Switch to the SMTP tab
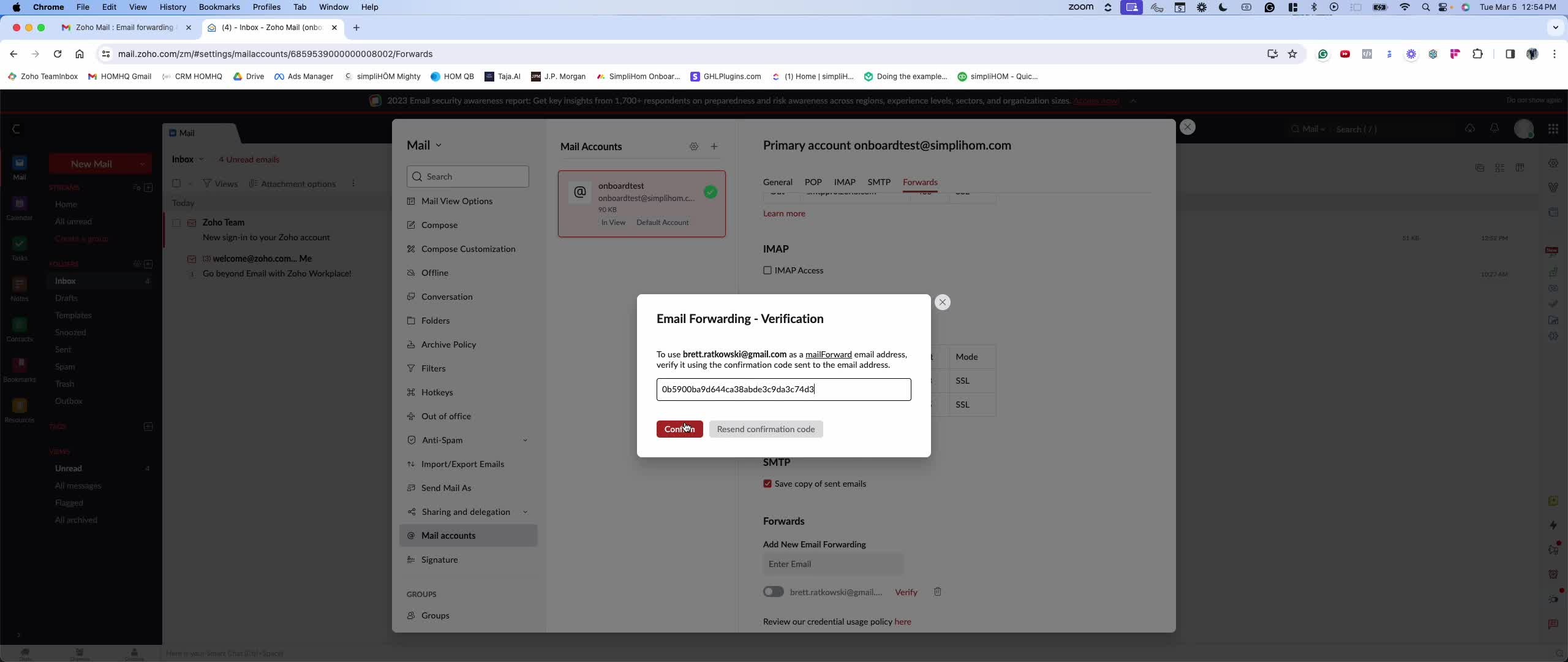Screen dimensions: 1568x662 878,182
